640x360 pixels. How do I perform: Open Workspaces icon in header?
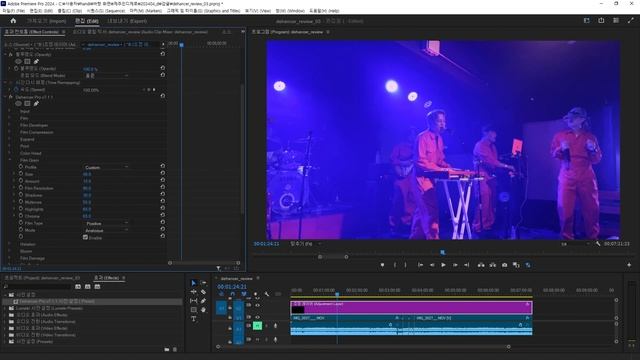point(587,20)
